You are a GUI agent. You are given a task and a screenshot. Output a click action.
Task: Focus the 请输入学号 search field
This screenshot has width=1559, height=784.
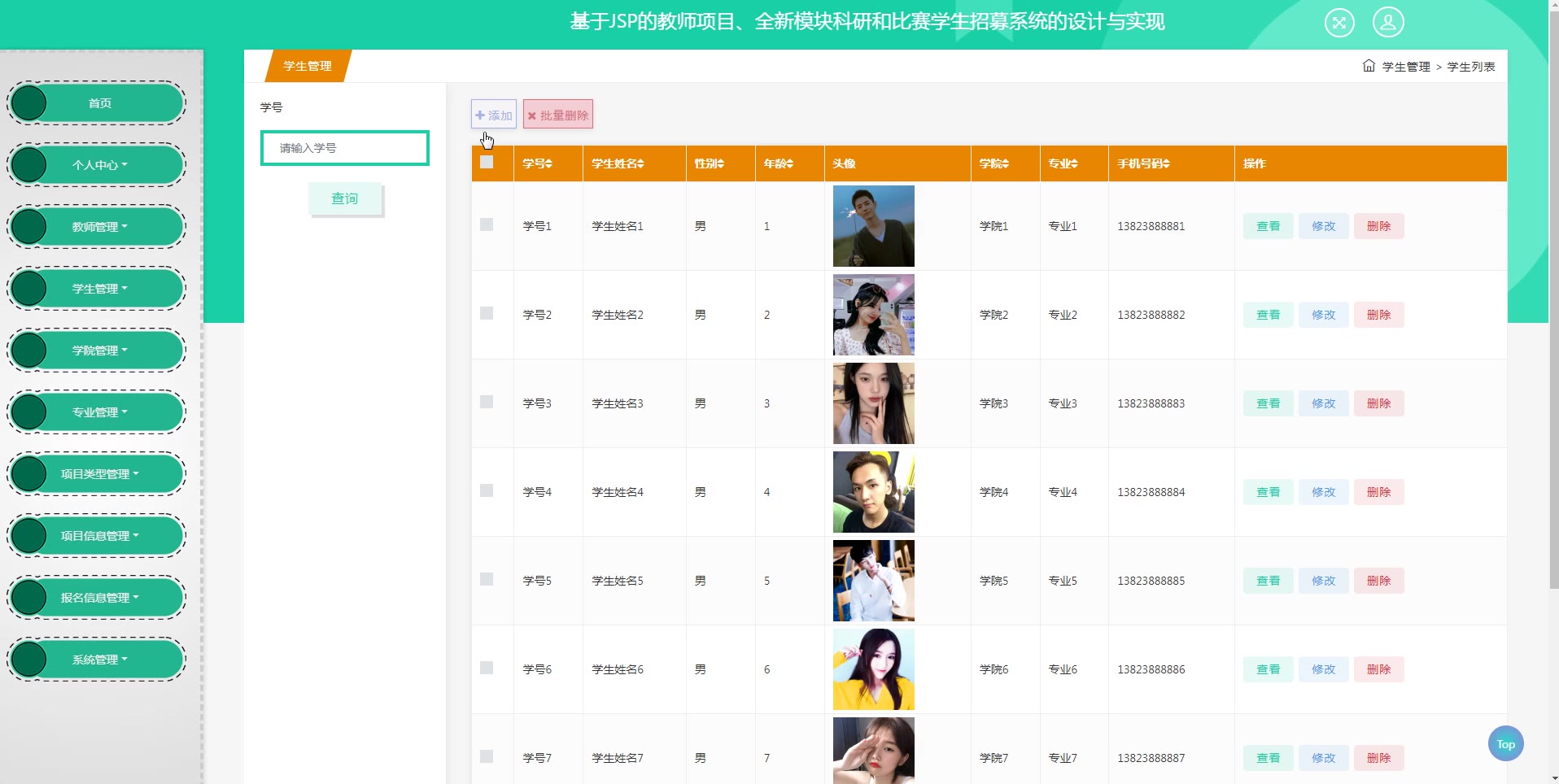pos(345,148)
